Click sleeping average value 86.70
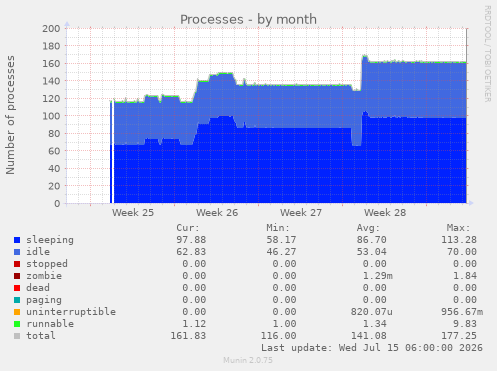This screenshot has width=497, height=371. coord(372,240)
